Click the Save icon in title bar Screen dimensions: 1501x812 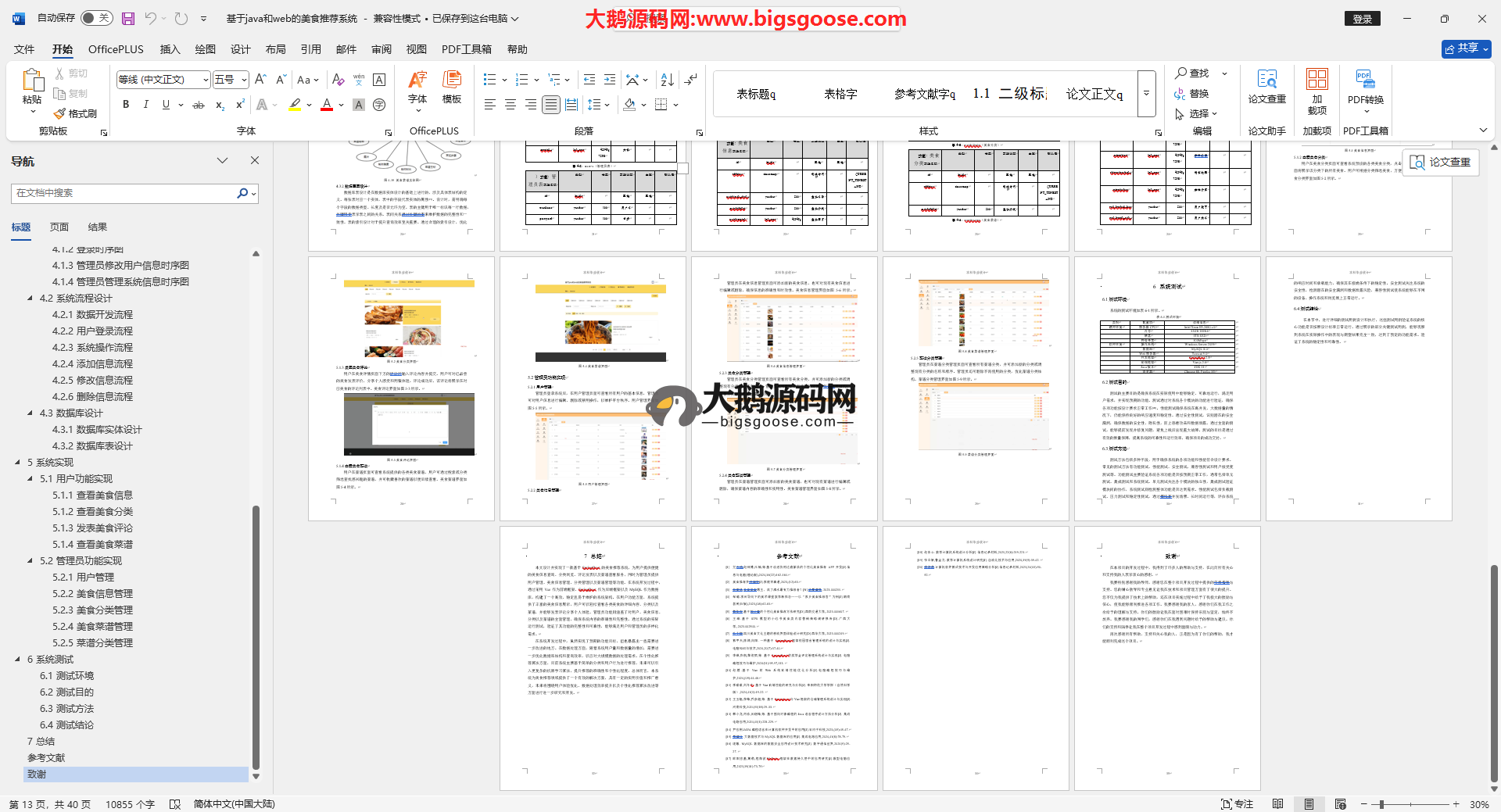128,18
